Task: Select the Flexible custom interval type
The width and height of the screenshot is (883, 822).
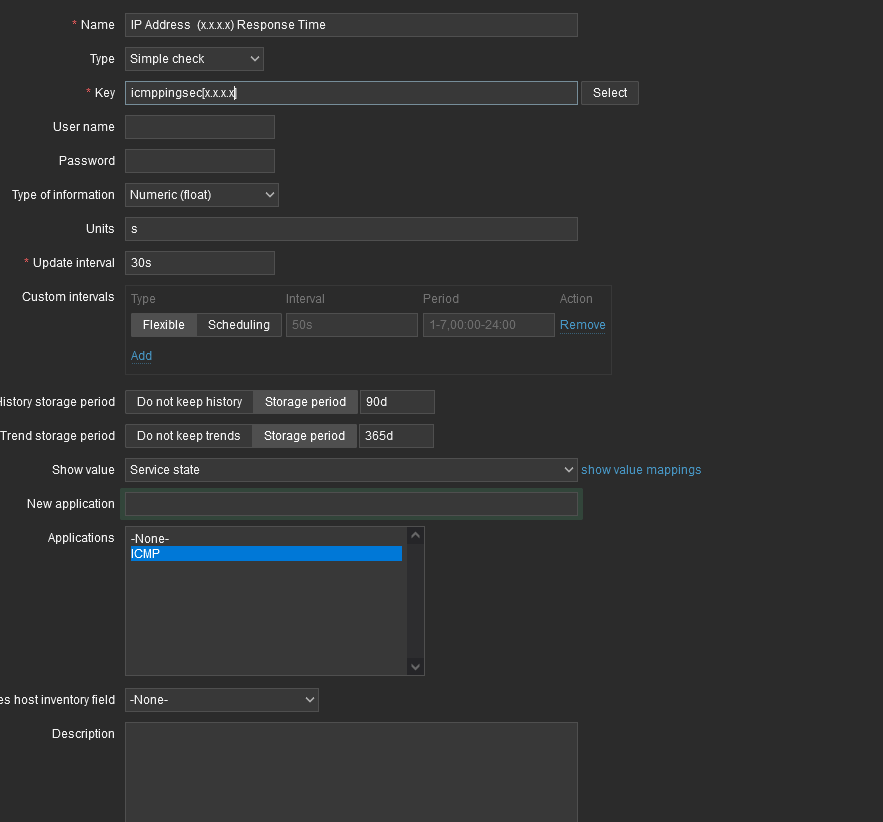Action: tap(163, 325)
